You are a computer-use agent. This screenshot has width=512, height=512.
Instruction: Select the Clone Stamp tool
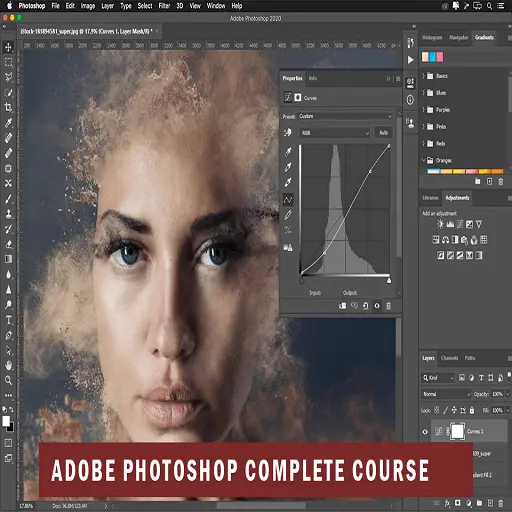(8, 214)
